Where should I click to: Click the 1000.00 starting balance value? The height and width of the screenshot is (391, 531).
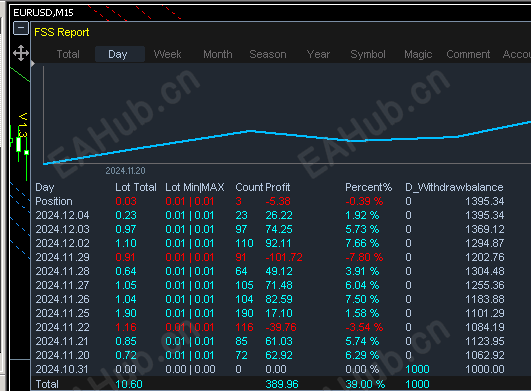(485, 369)
